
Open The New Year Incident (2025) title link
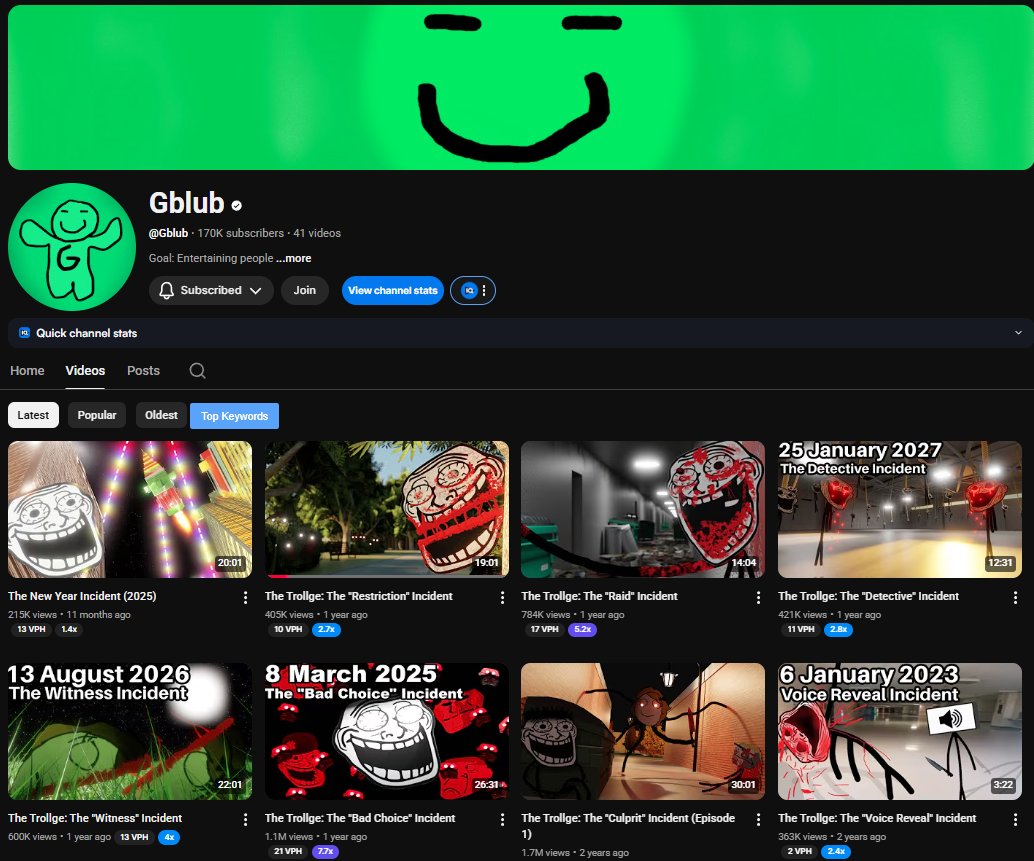tap(82, 596)
